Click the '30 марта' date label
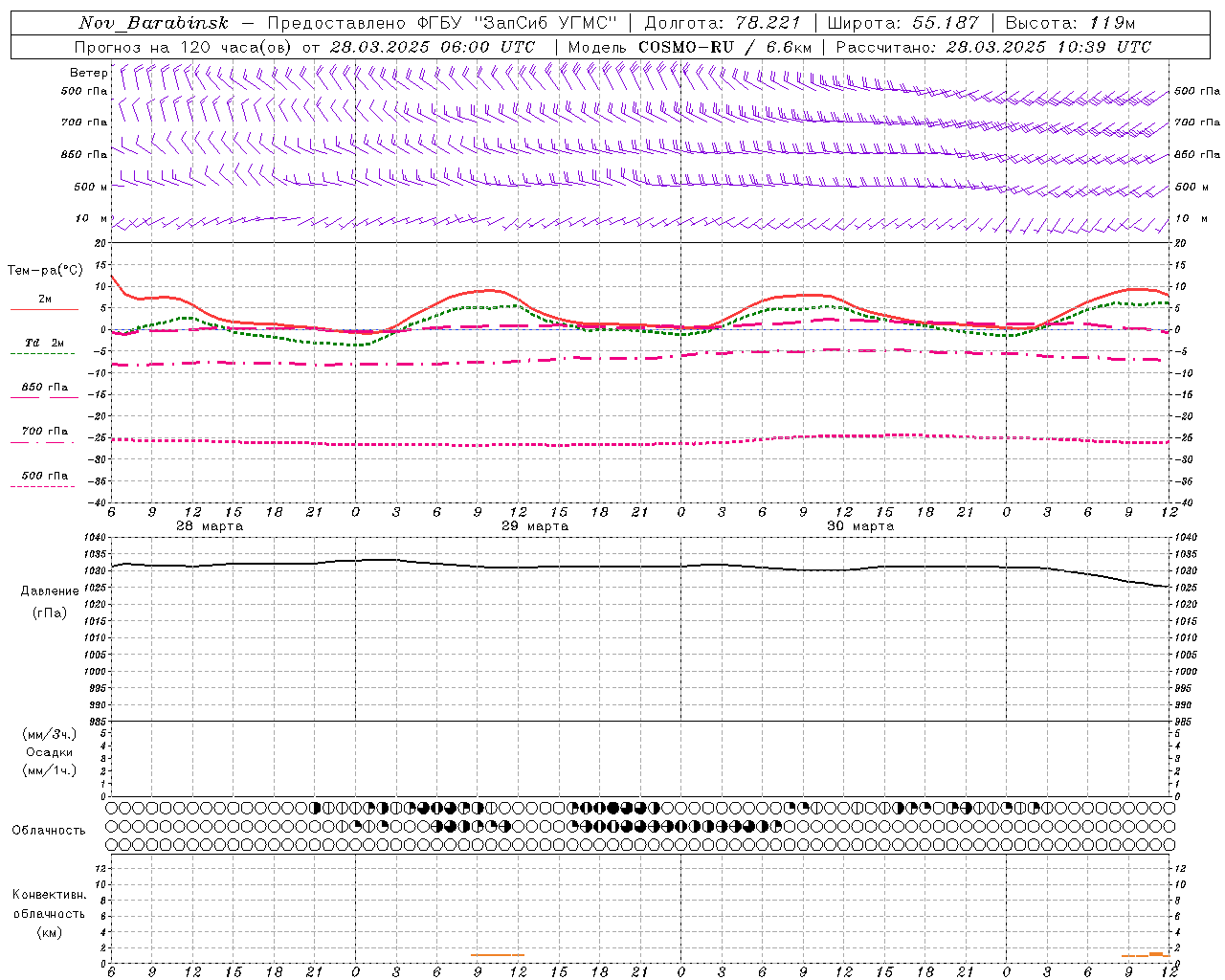The image size is (1225, 980). 860,526
